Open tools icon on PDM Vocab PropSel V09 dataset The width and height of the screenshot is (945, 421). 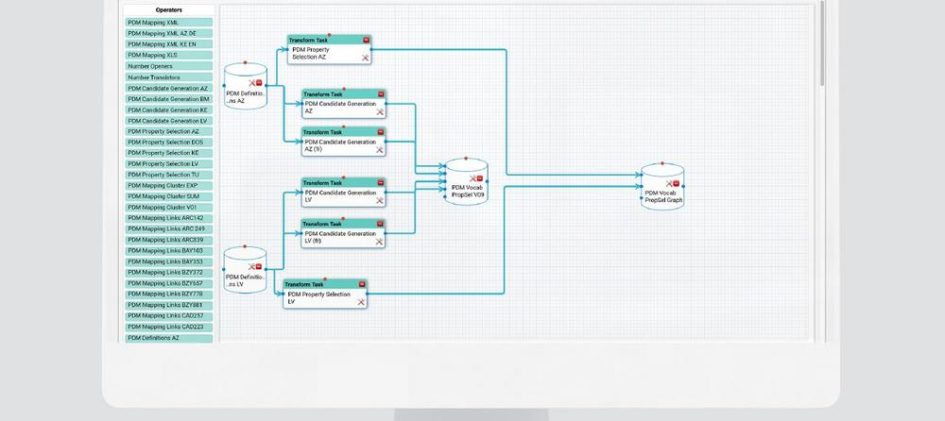point(472,178)
